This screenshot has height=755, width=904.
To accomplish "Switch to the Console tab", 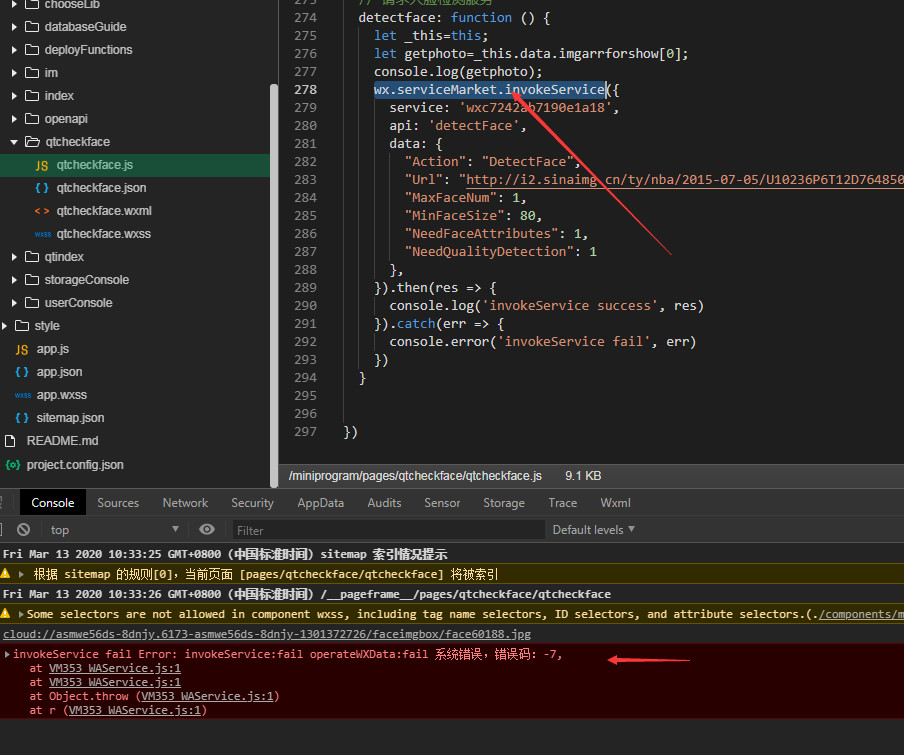I will [x=52, y=503].
